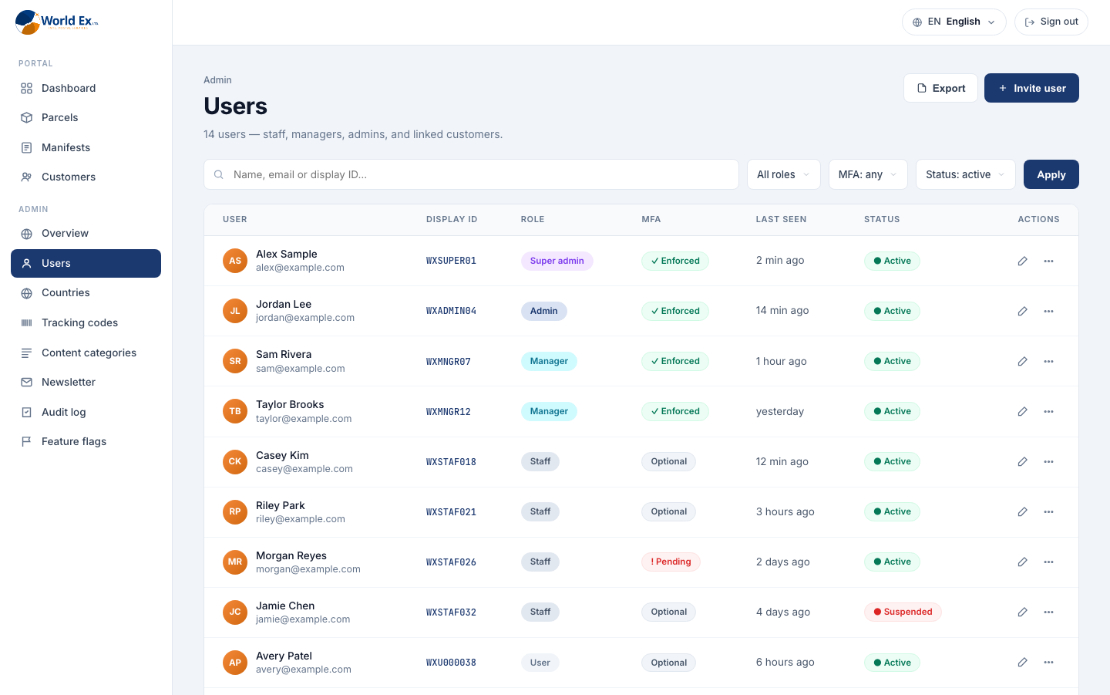Click the Suspended status badge for Jamie Chen
1110x695 pixels.
pos(903,612)
